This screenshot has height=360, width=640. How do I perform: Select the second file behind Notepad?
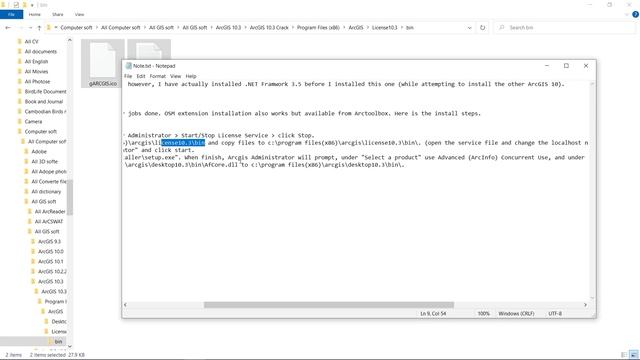tap(149, 49)
